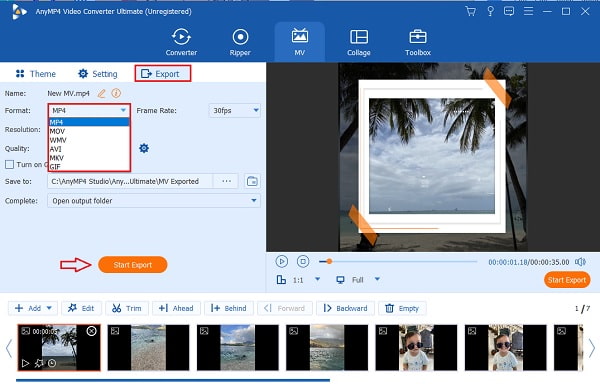Open the Toolbox module
600x390 pixels.
pyautogui.click(x=417, y=42)
